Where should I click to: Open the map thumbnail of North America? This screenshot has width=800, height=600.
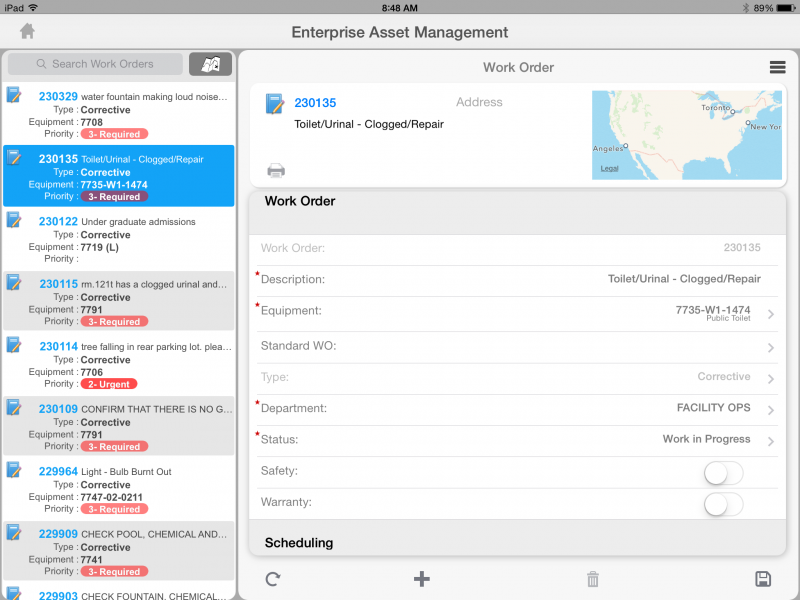686,135
